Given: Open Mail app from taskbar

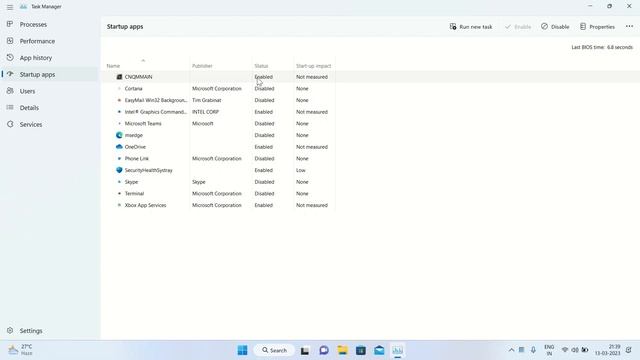Looking at the screenshot, I should tap(379, 350).
